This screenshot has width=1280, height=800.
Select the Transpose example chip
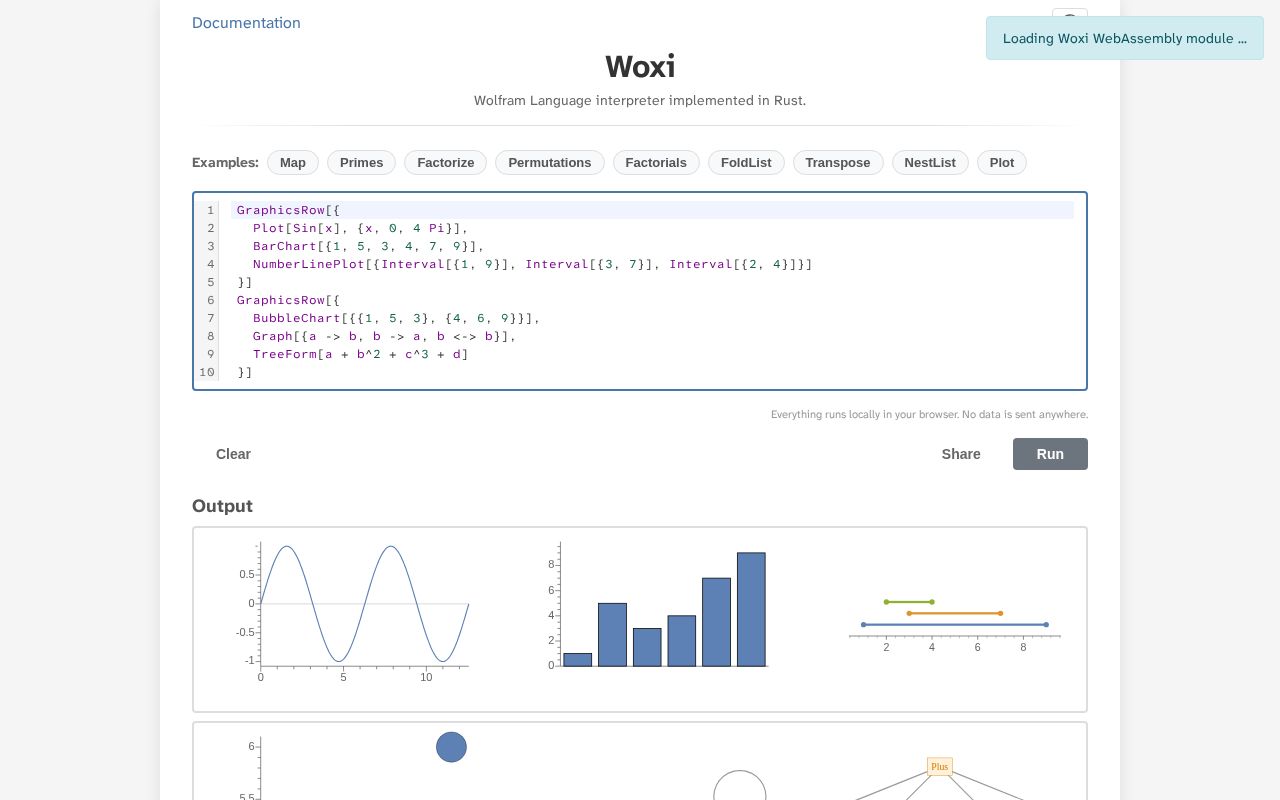tap(838, 163)
